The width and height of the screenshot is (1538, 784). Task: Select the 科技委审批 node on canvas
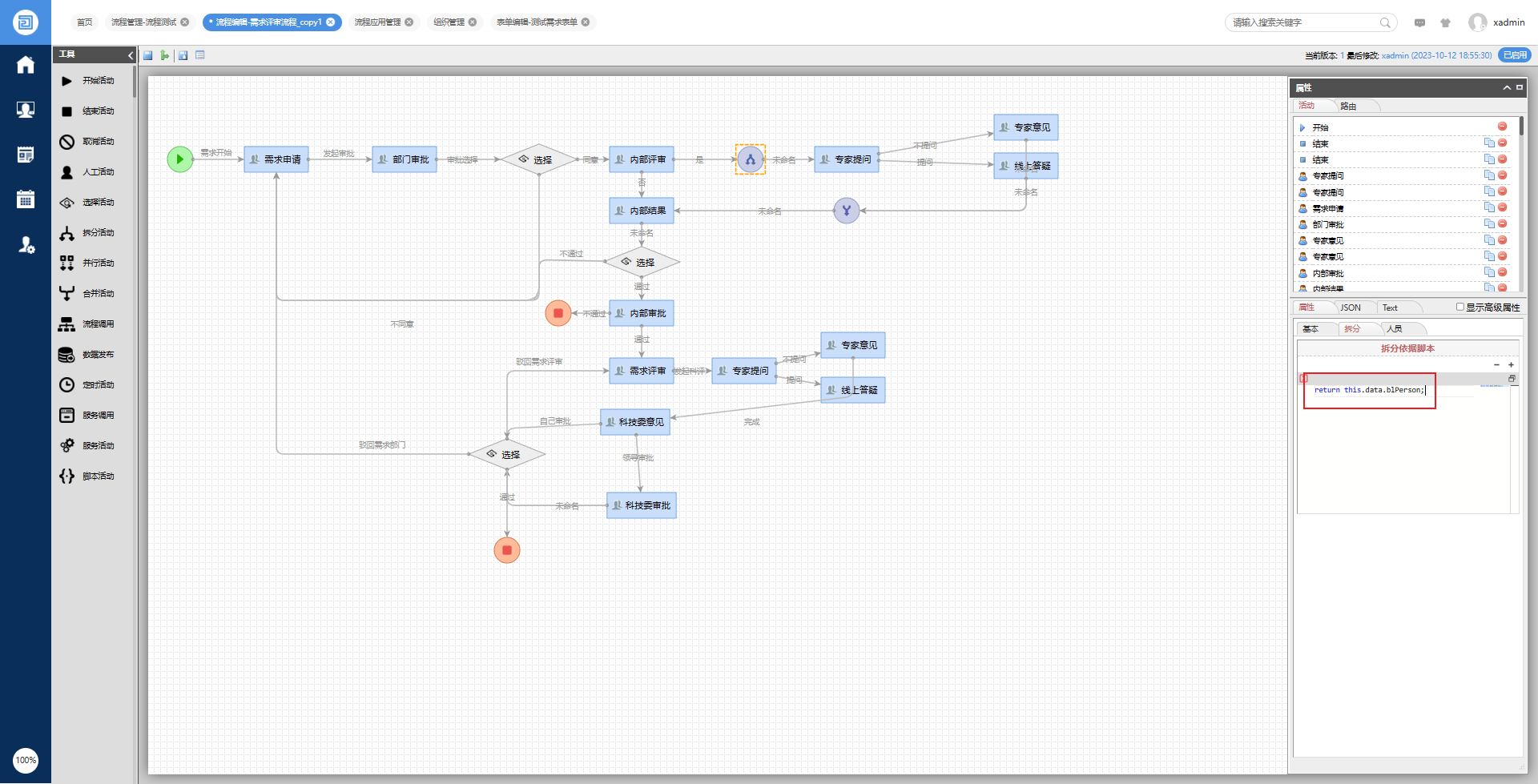642,505
